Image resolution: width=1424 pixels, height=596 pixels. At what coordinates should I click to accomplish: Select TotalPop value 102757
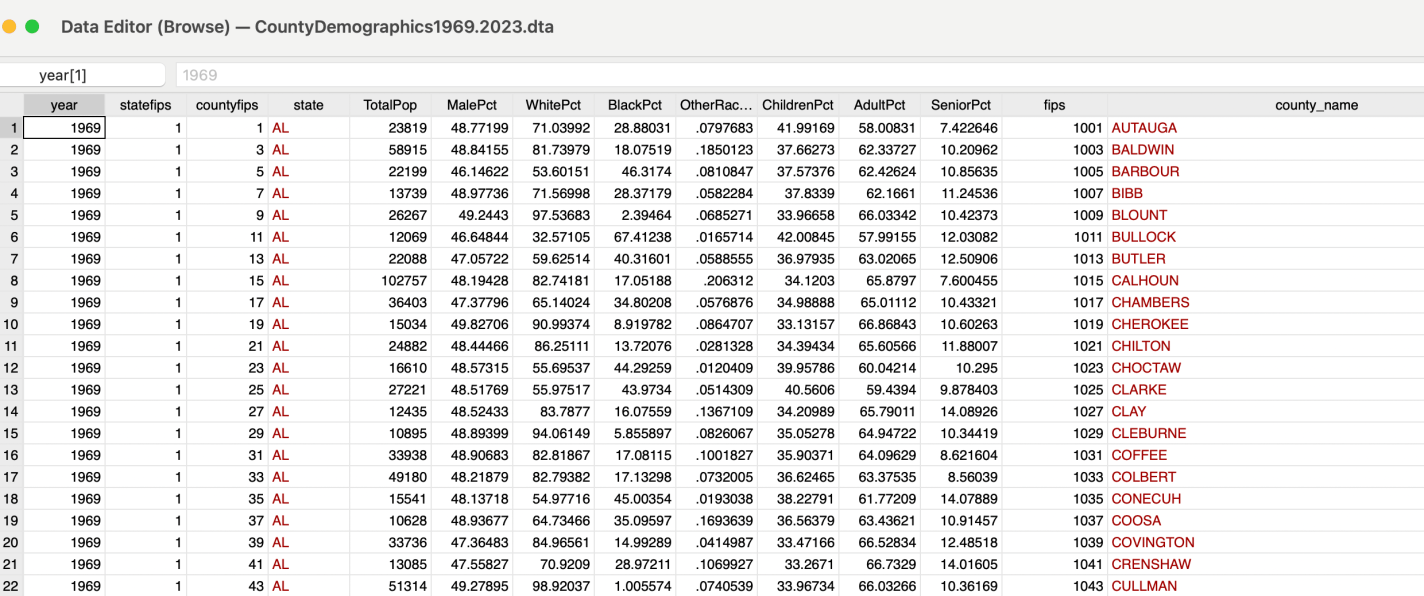(399, 281)
